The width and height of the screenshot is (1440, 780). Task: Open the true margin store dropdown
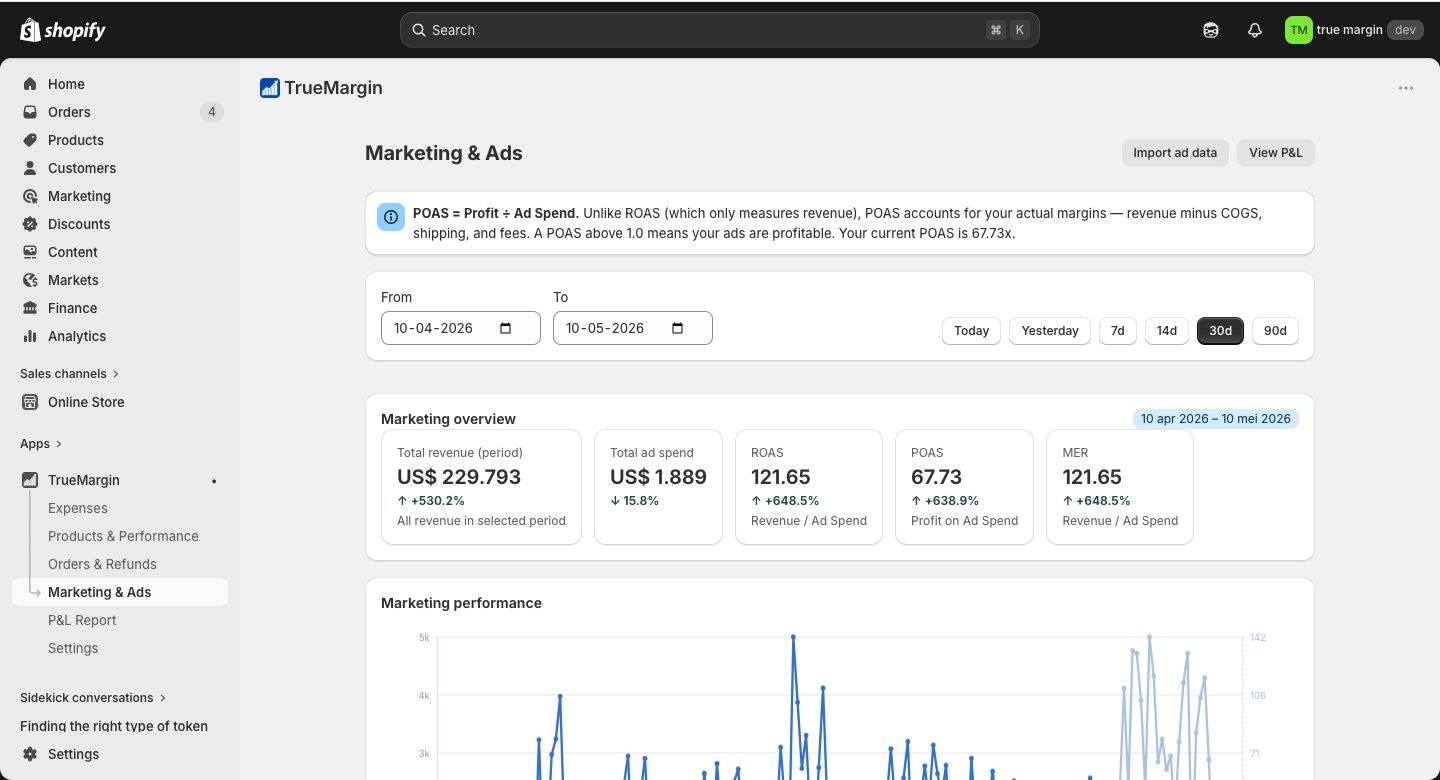click(1353, 30)
